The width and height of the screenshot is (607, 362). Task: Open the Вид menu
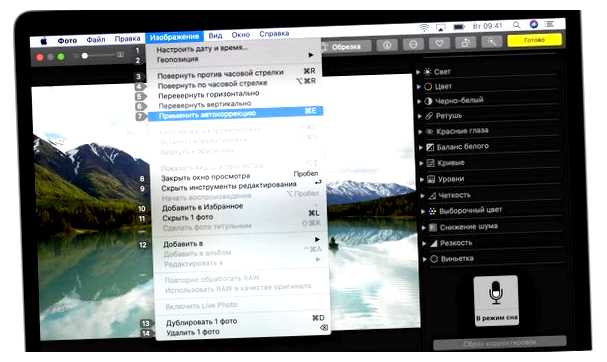[215, 36]
